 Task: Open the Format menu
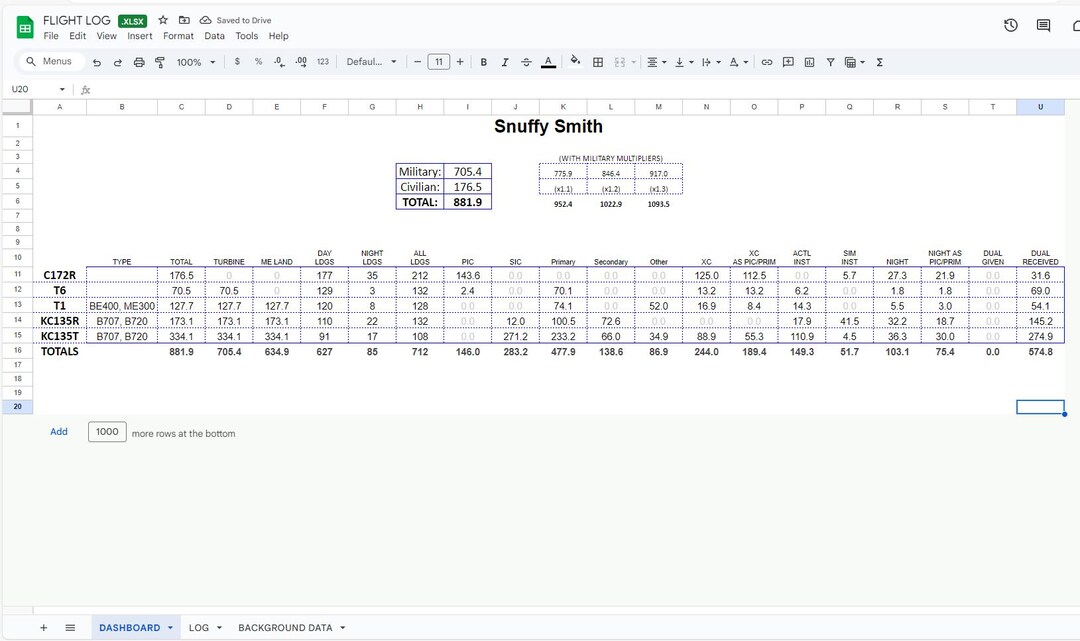(x=178, y=35)
